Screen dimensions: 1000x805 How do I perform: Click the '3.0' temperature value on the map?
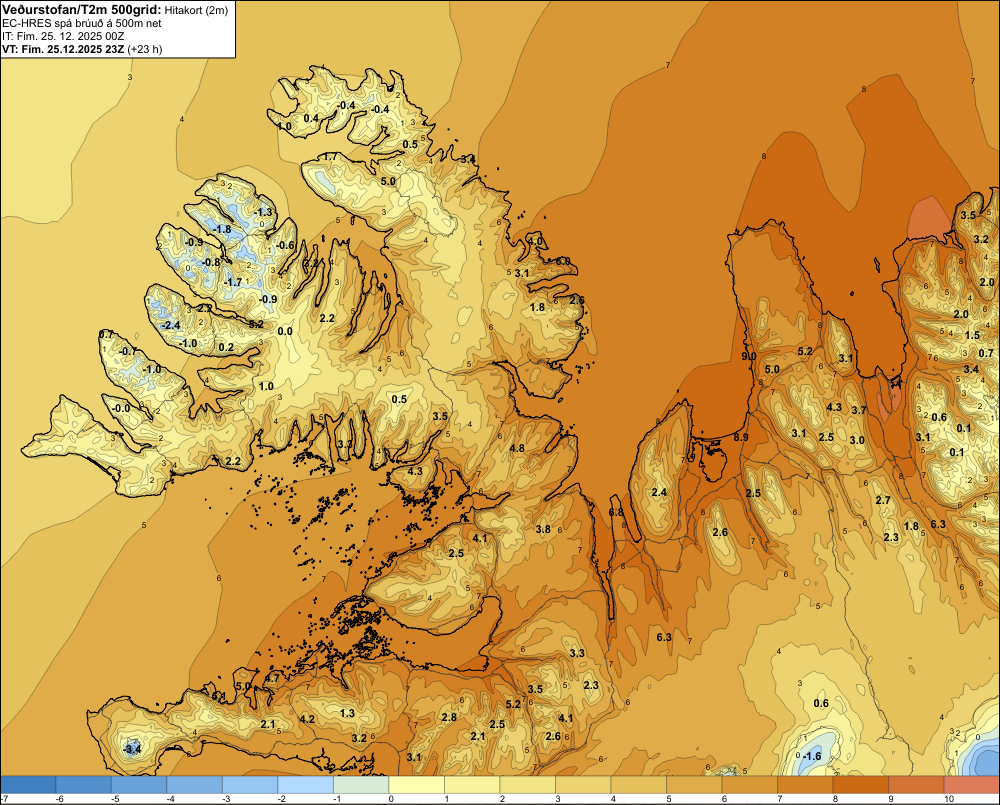[x=857, y=440]
